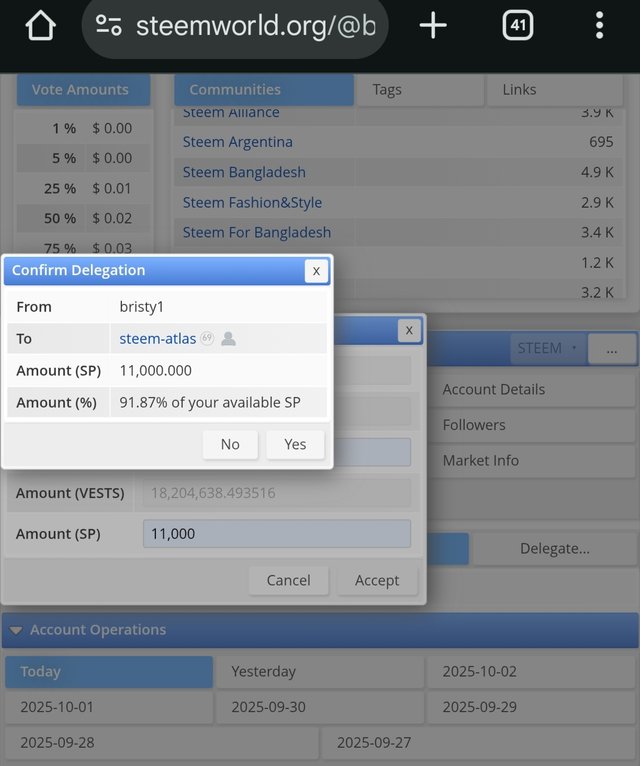The image size is (640, 766).
Task: Select the 2025-09-28 date tab
Action: pos(162,743)
